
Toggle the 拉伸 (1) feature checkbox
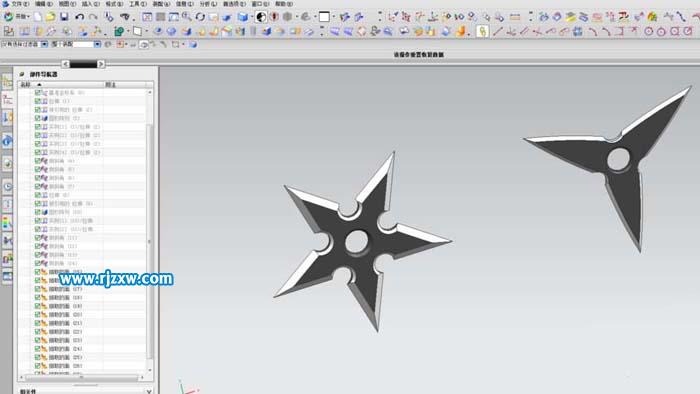pyautogui.click(x=38, y=101)
